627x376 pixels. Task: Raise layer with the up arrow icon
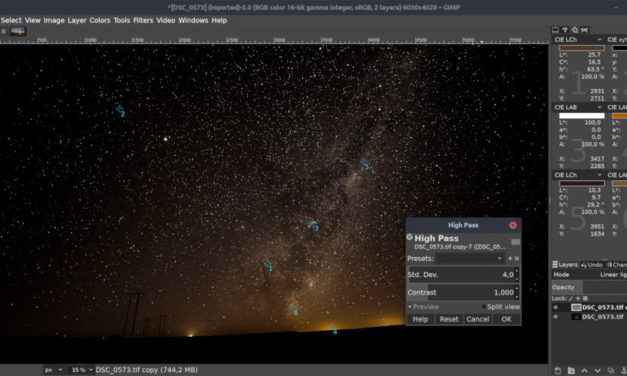[584, 371]
